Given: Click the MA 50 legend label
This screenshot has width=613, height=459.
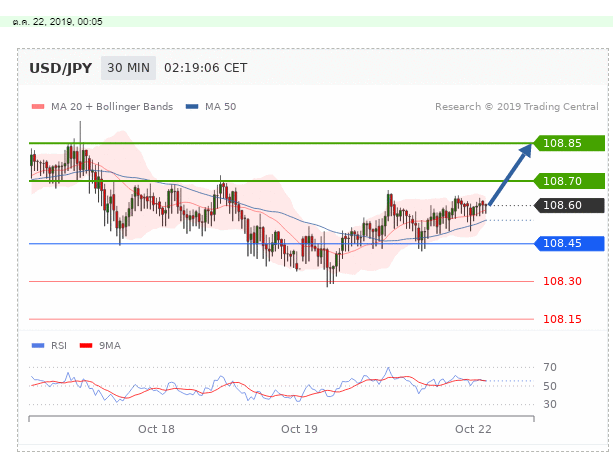Looking at the screenshot, I should click(220, 107).
